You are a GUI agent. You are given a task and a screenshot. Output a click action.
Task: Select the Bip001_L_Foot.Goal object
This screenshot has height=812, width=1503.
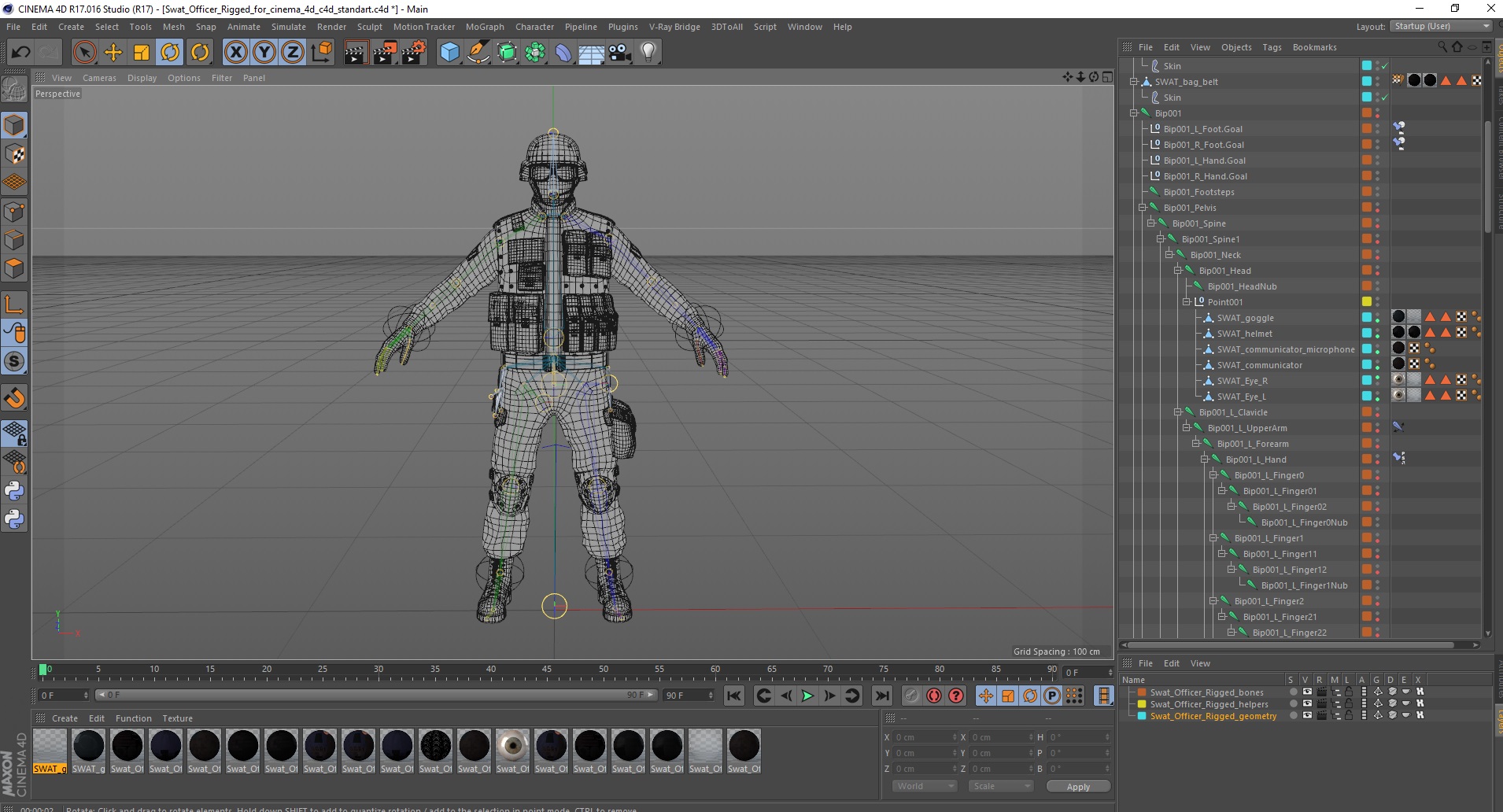point(1202,129)
